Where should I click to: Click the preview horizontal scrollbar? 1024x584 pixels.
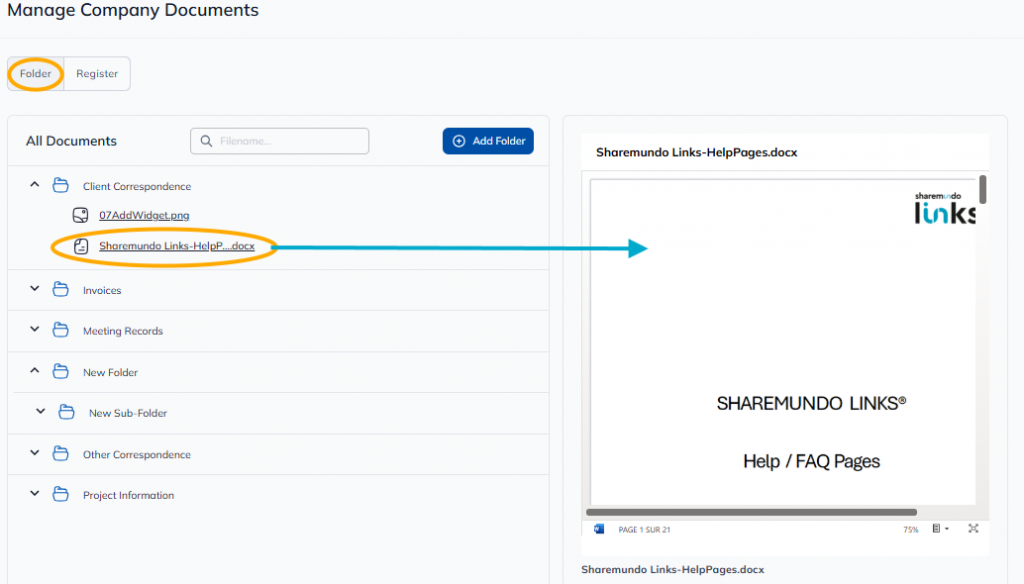pyautogui.click(x=751, y=512)
